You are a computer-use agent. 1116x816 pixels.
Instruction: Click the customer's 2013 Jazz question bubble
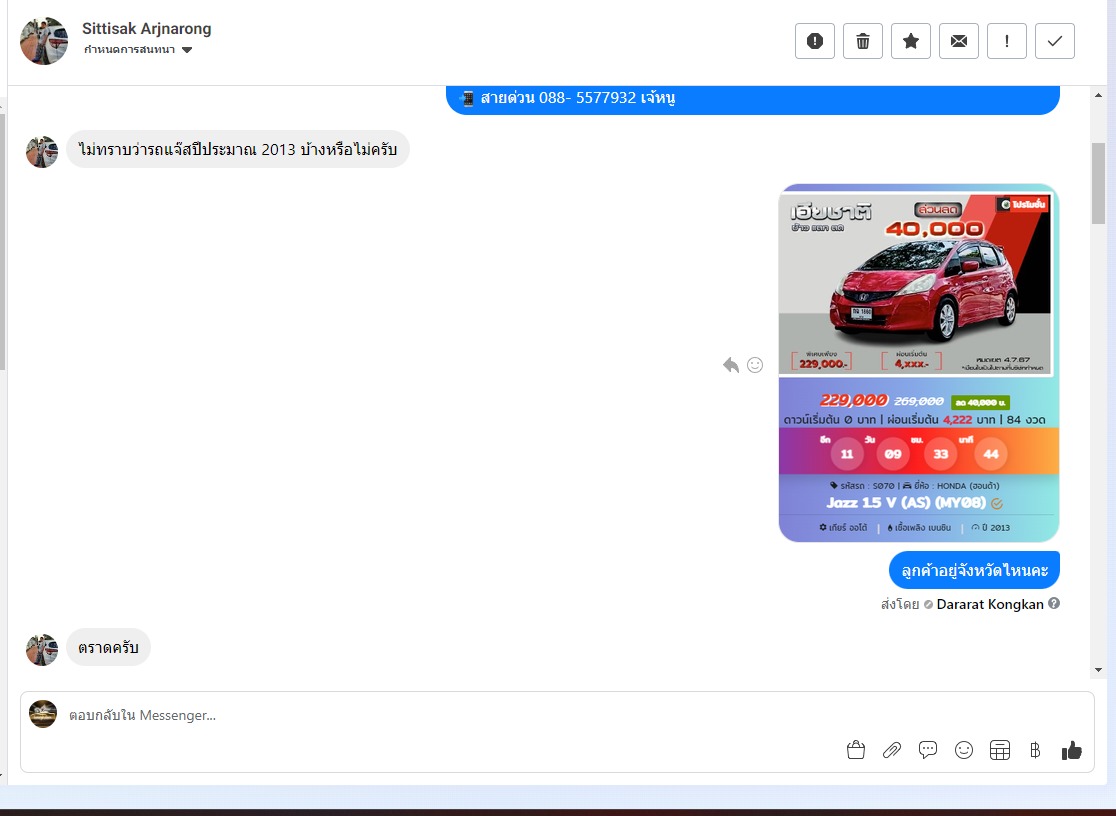coord(238,150)
